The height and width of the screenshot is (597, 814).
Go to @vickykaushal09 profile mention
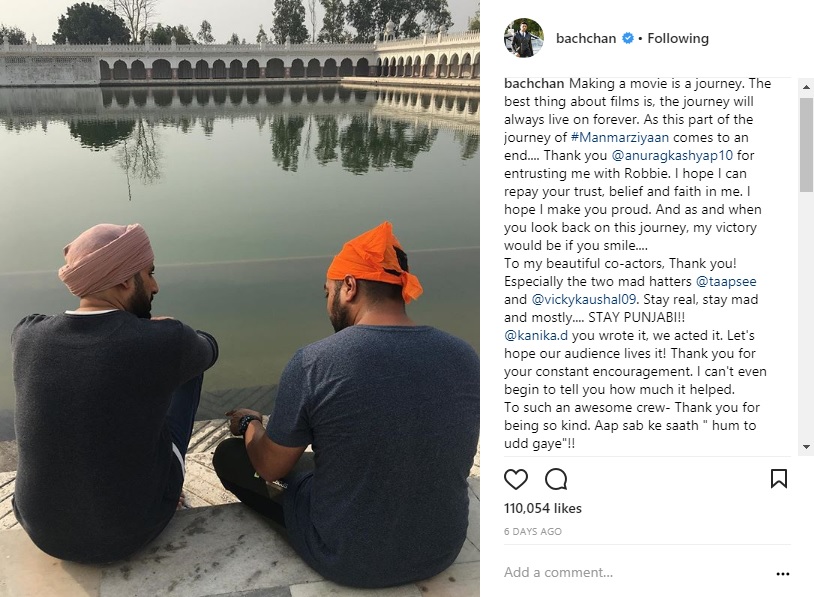(x=584, y=300)
